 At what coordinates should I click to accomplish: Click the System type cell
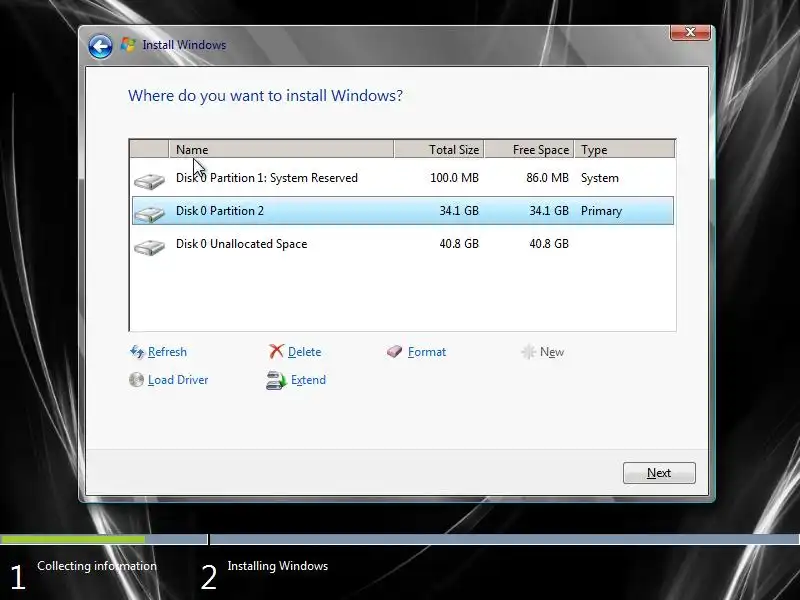599,178
